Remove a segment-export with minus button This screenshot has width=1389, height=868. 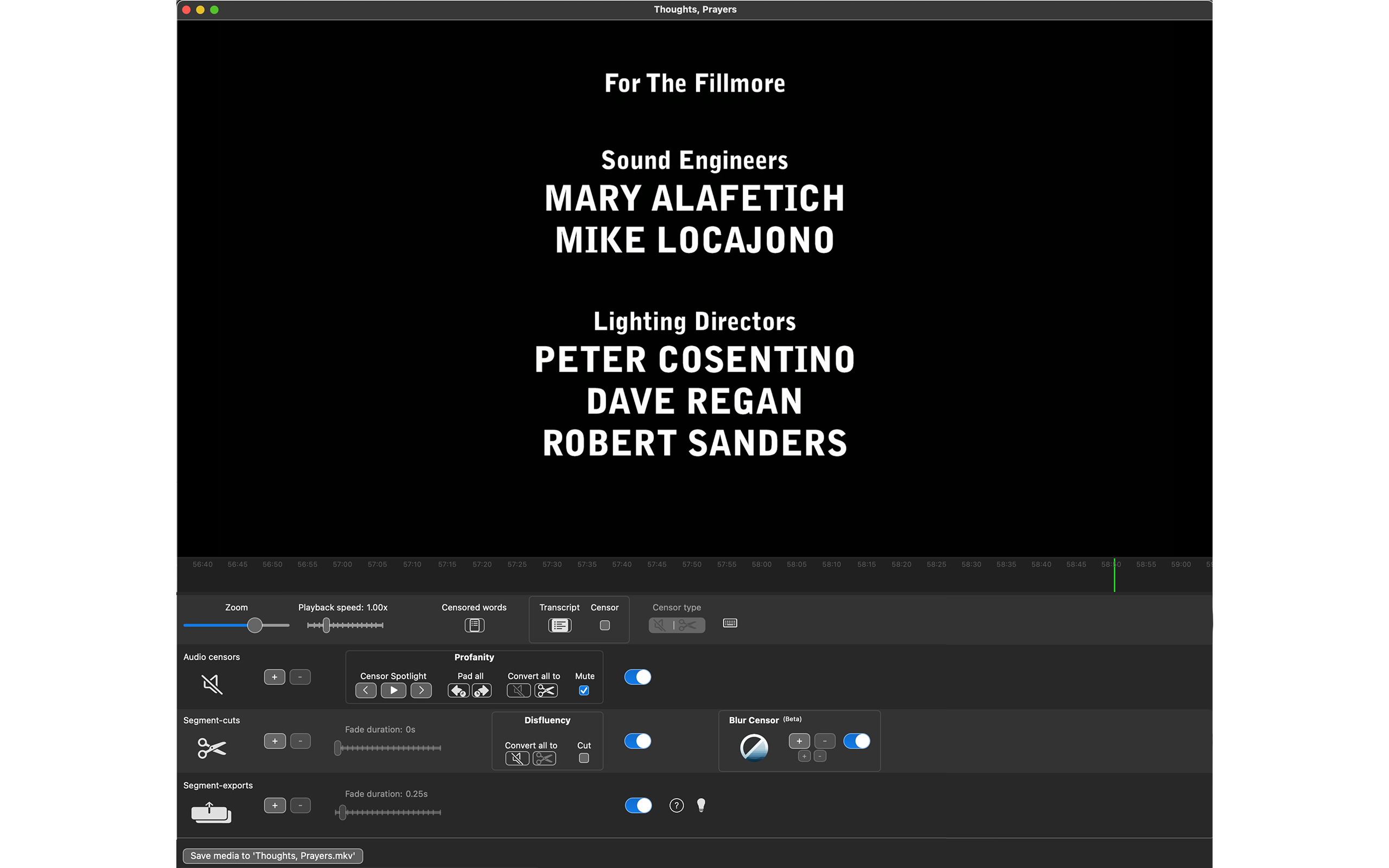pos(300,806)
